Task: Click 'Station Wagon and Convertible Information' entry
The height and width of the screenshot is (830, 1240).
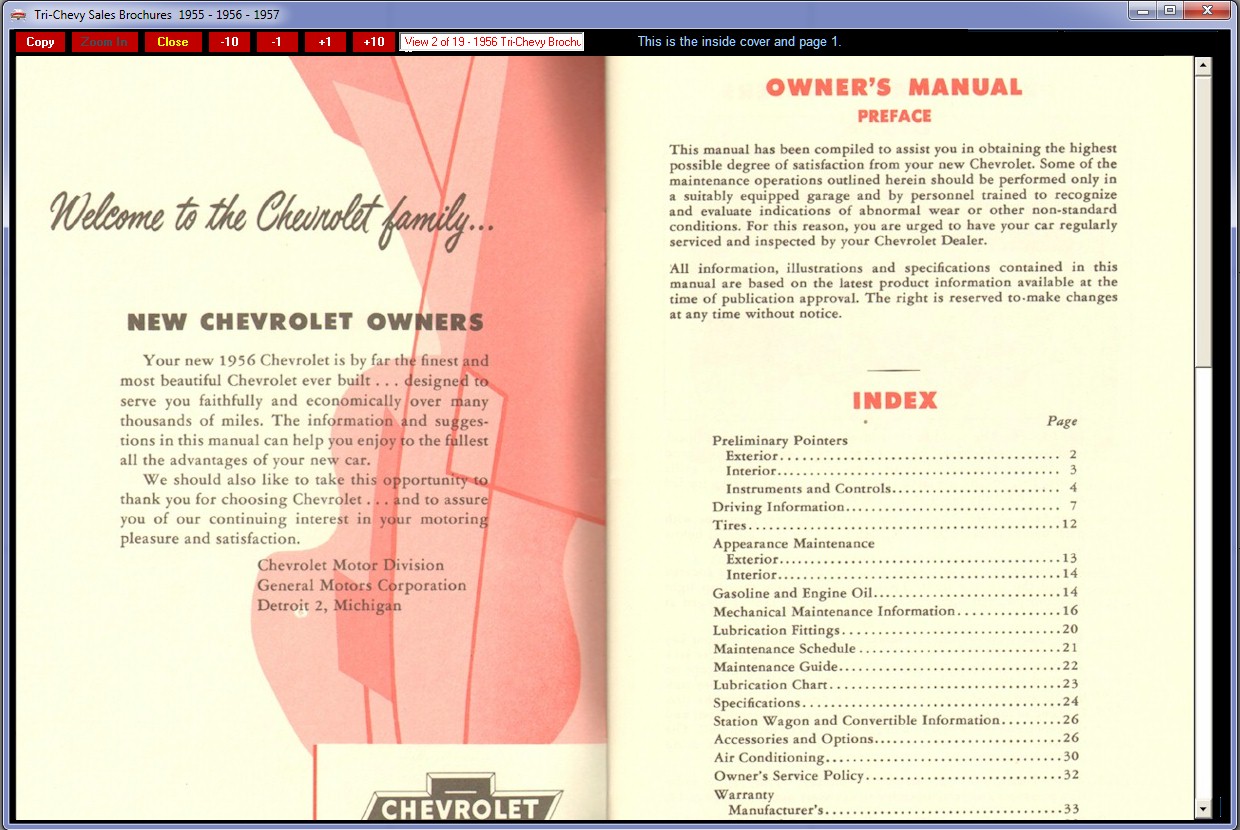Action: (895, 720)
